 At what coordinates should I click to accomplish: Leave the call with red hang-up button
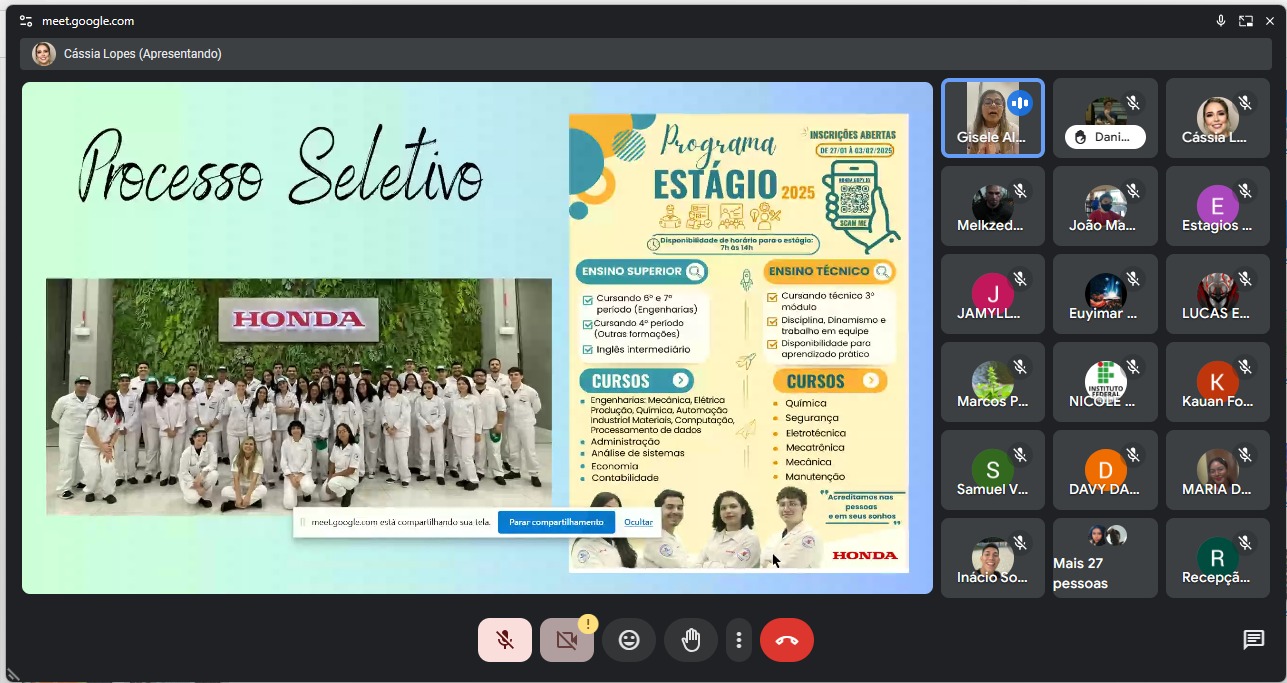[x=787, y=640]
